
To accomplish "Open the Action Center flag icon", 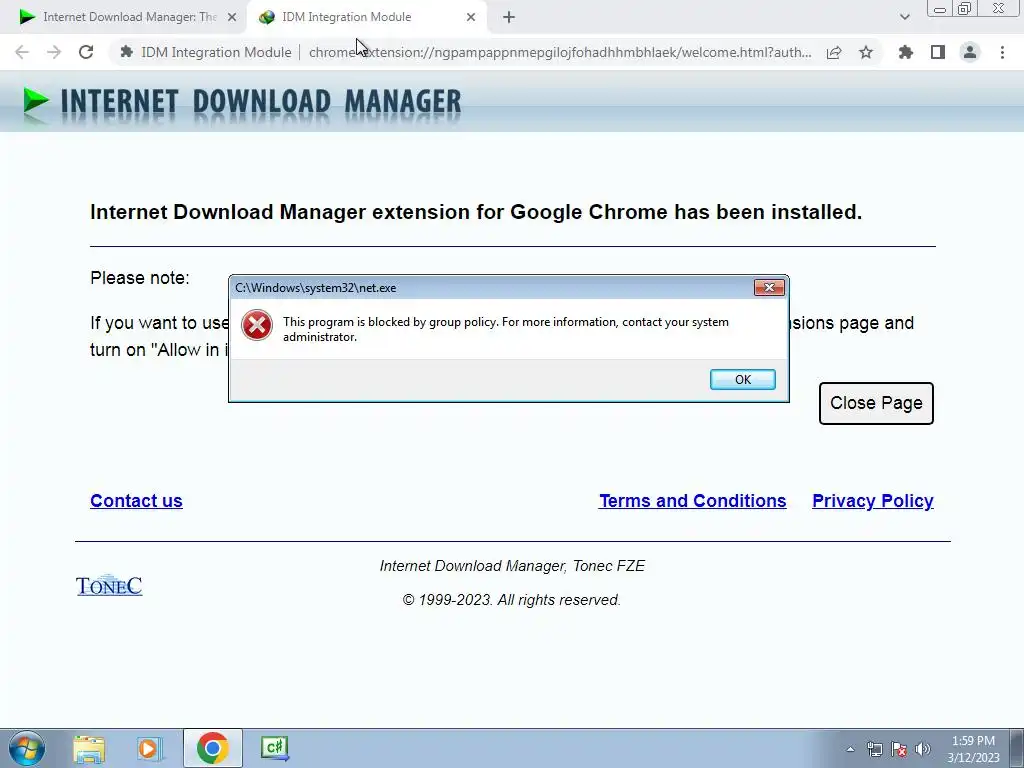I will (899, 749).
